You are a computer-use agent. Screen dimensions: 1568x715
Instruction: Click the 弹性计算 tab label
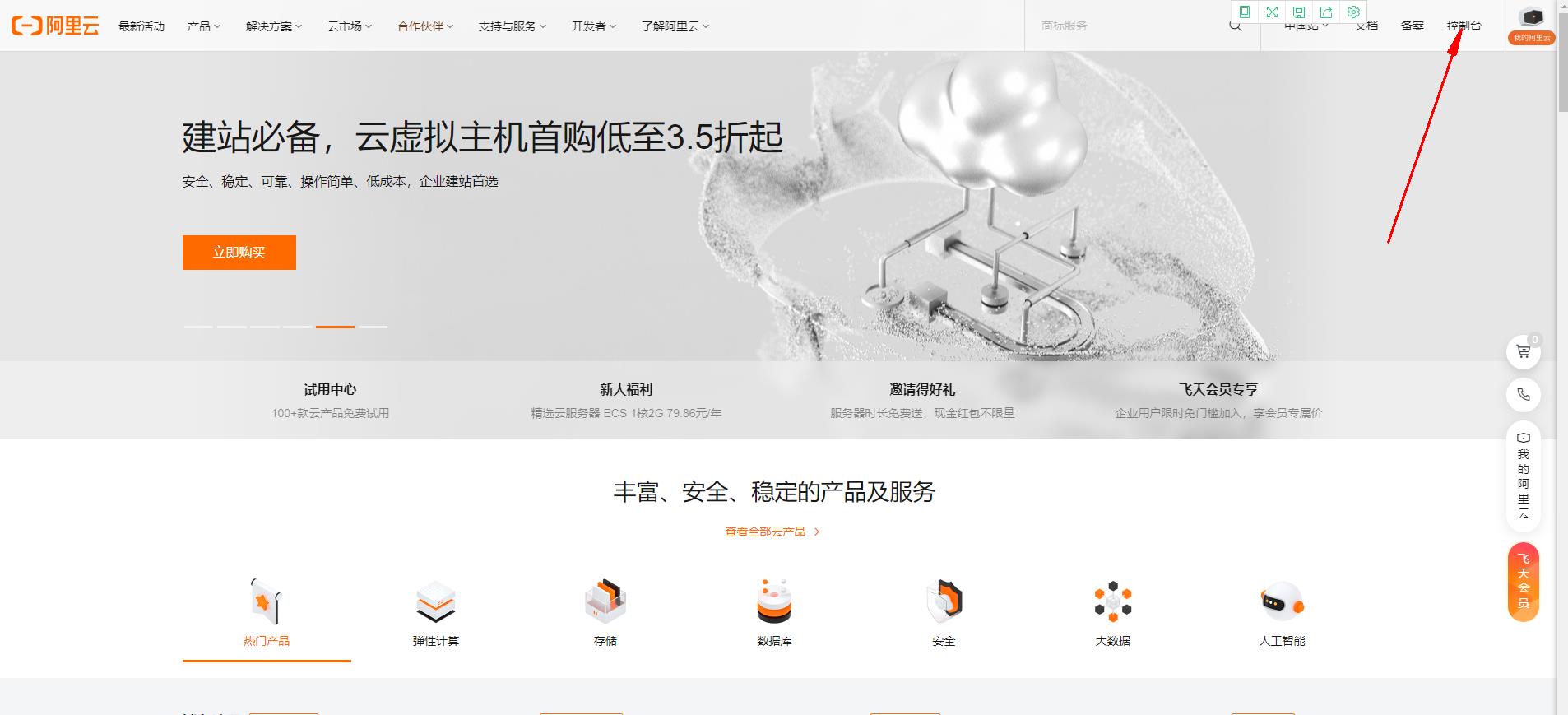coord(436,641)
